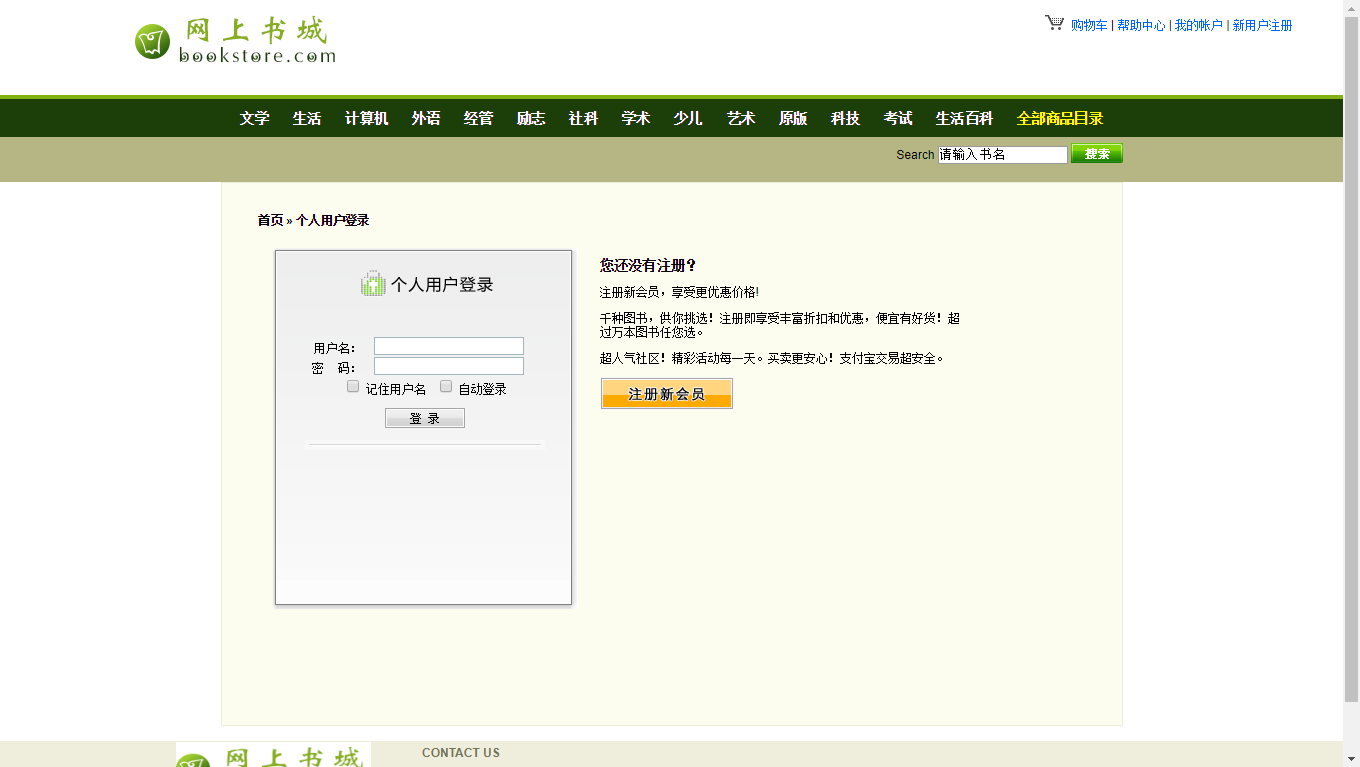Open the 科技 category
The width and height of the screenshot is (1360, 767).
click(x=845, y=118)
